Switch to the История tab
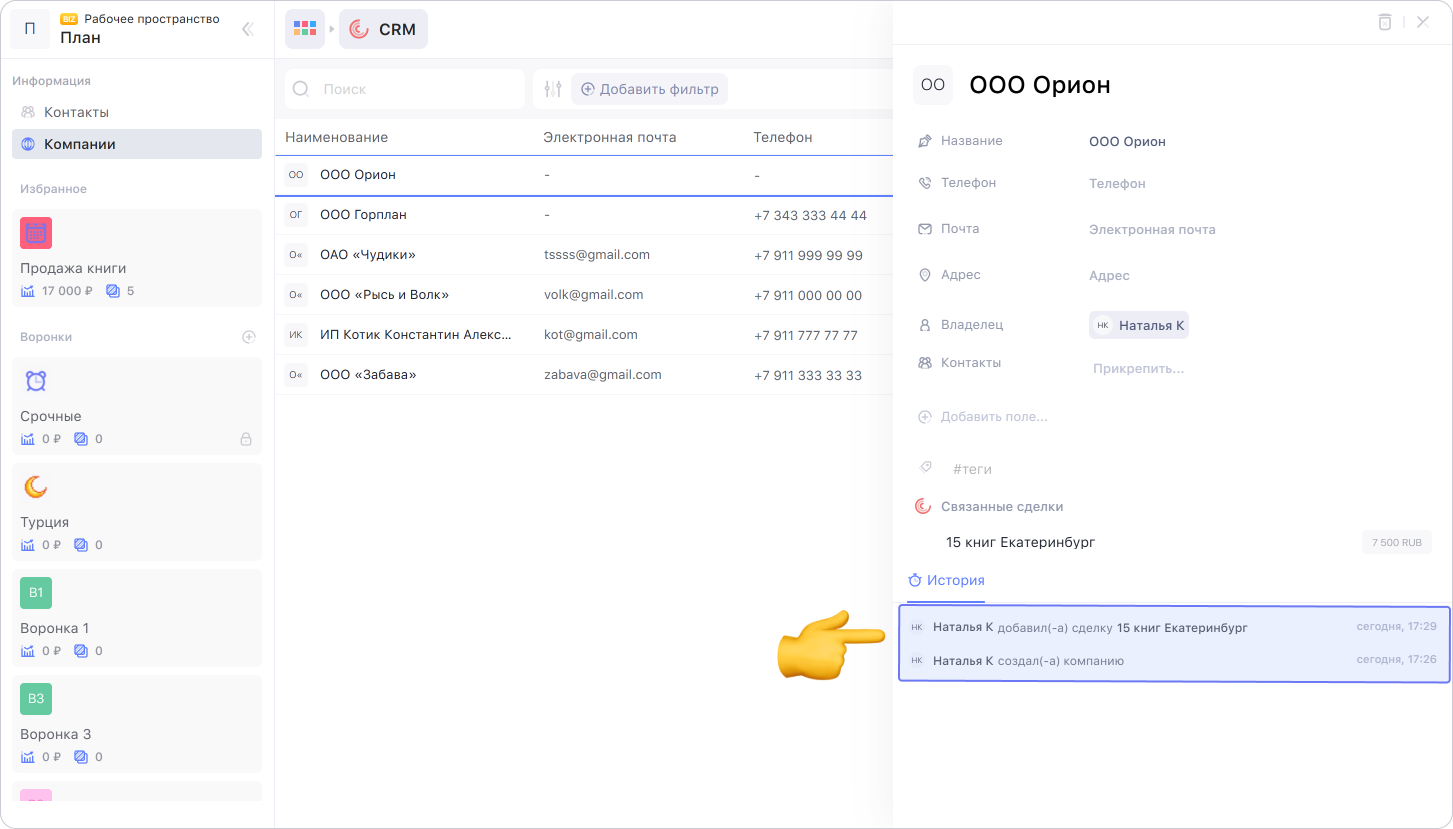This screenshot has width=1453, height=829. (x=946, y=580)
